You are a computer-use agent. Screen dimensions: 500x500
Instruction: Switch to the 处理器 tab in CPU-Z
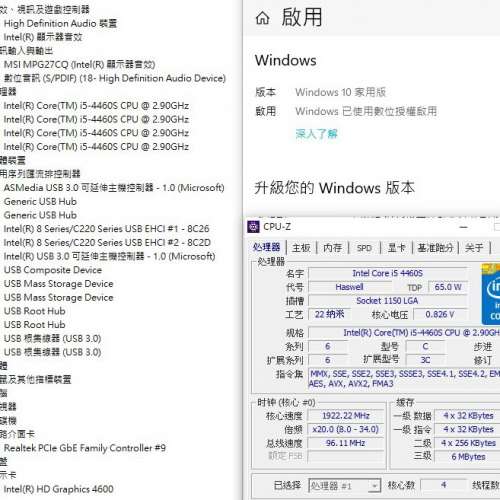266,247
